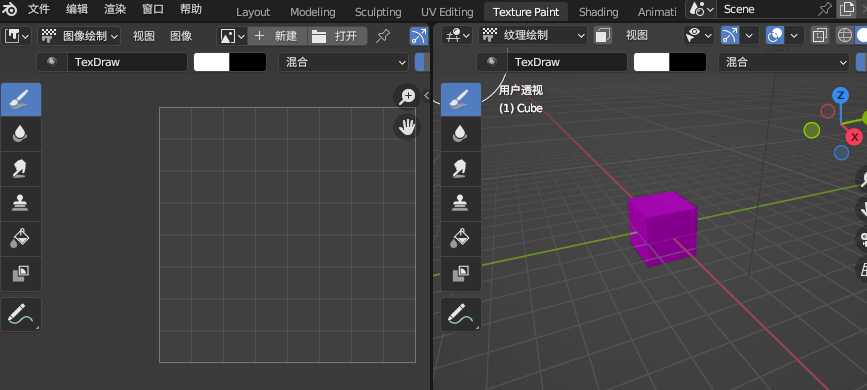Image resolution: width=867 pixels, height=390 pixels.
Task: Switch to the Sculpting workspace tab
Action: tap(378, 12)
